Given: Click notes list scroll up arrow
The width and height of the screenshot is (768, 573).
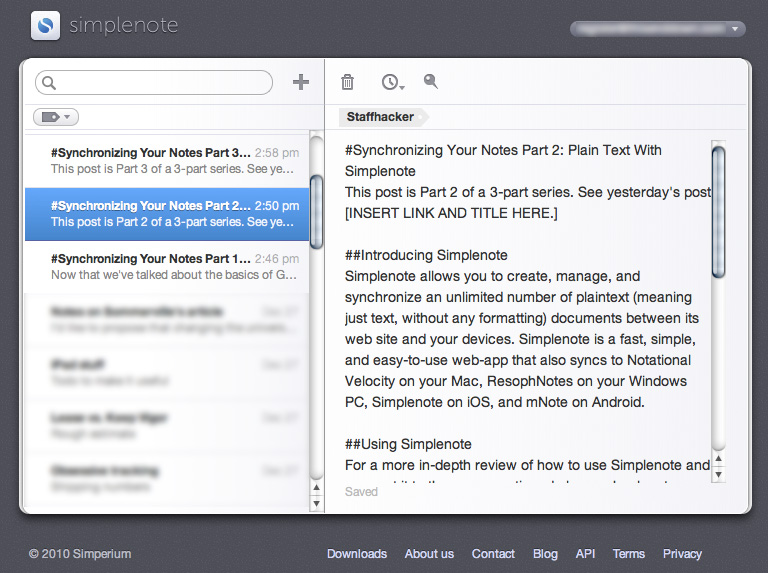Looking at the screenshot, I should click(x=316, y=488).
